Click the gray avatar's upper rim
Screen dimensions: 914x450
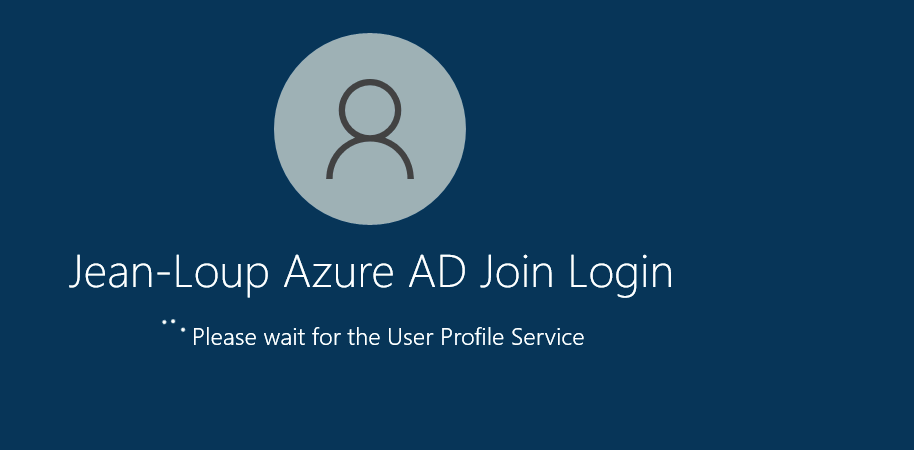tap(370, 37)
